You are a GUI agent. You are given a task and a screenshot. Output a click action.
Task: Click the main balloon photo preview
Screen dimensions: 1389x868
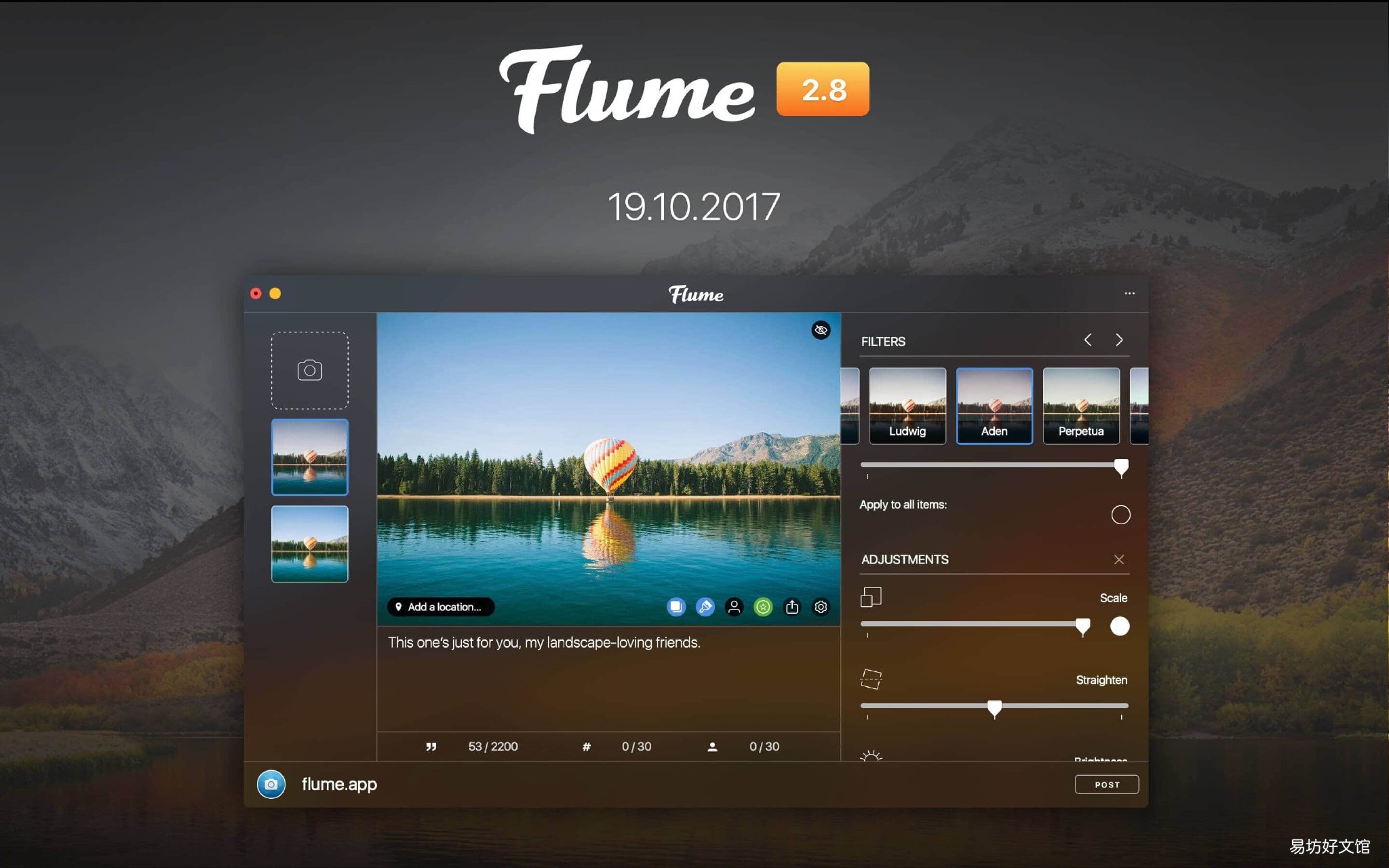coord(609,469)
